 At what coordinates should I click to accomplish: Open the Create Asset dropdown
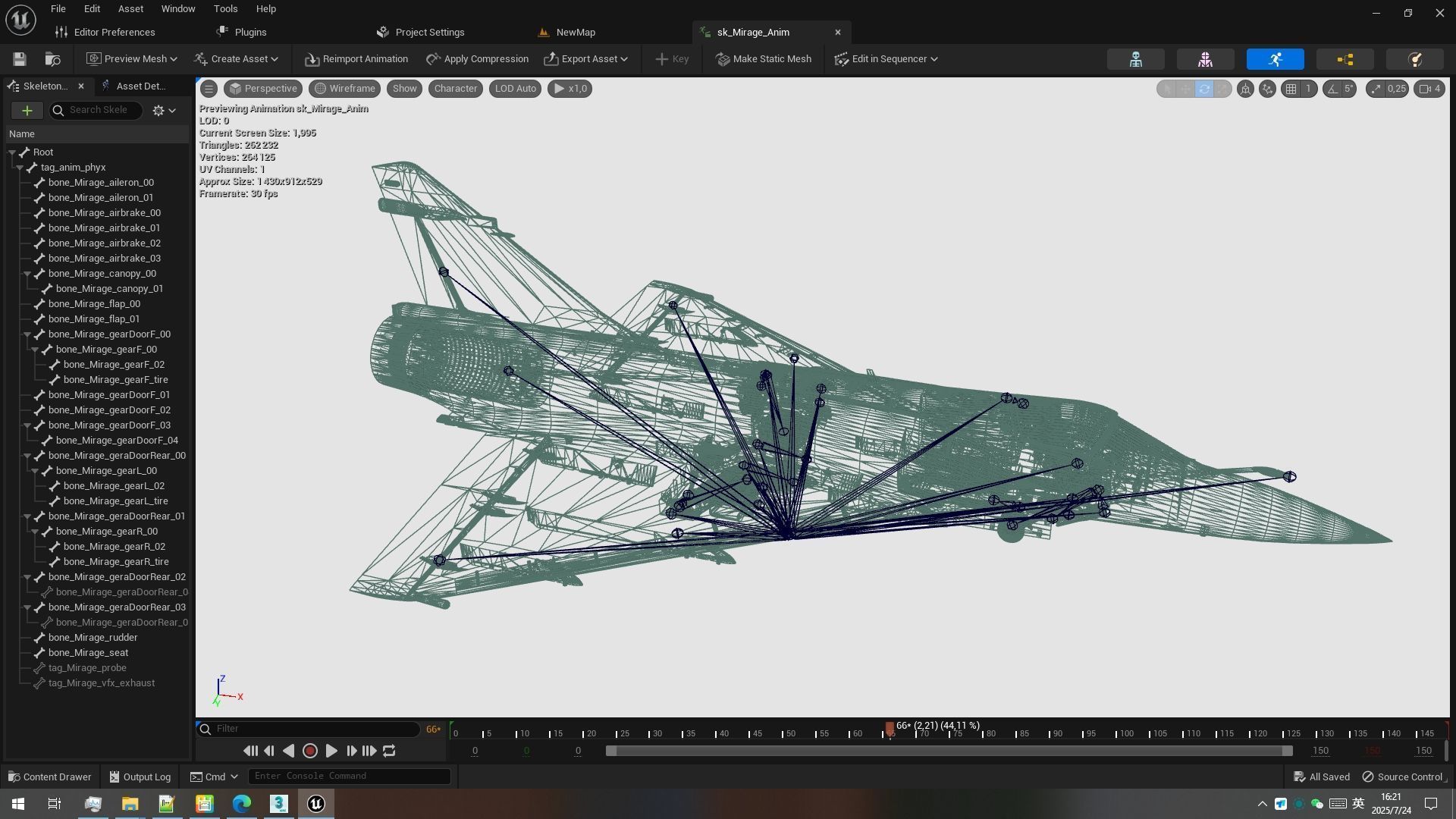pos(236,59)
